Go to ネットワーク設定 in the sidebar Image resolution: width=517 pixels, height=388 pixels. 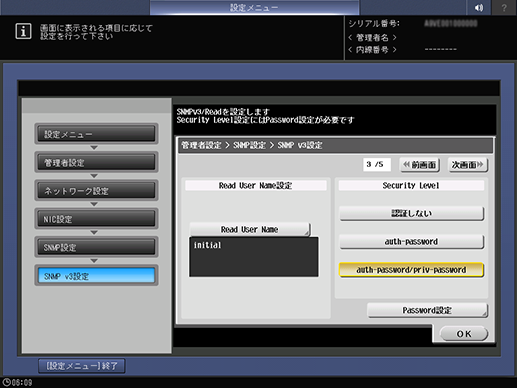(x=96, y=191)
